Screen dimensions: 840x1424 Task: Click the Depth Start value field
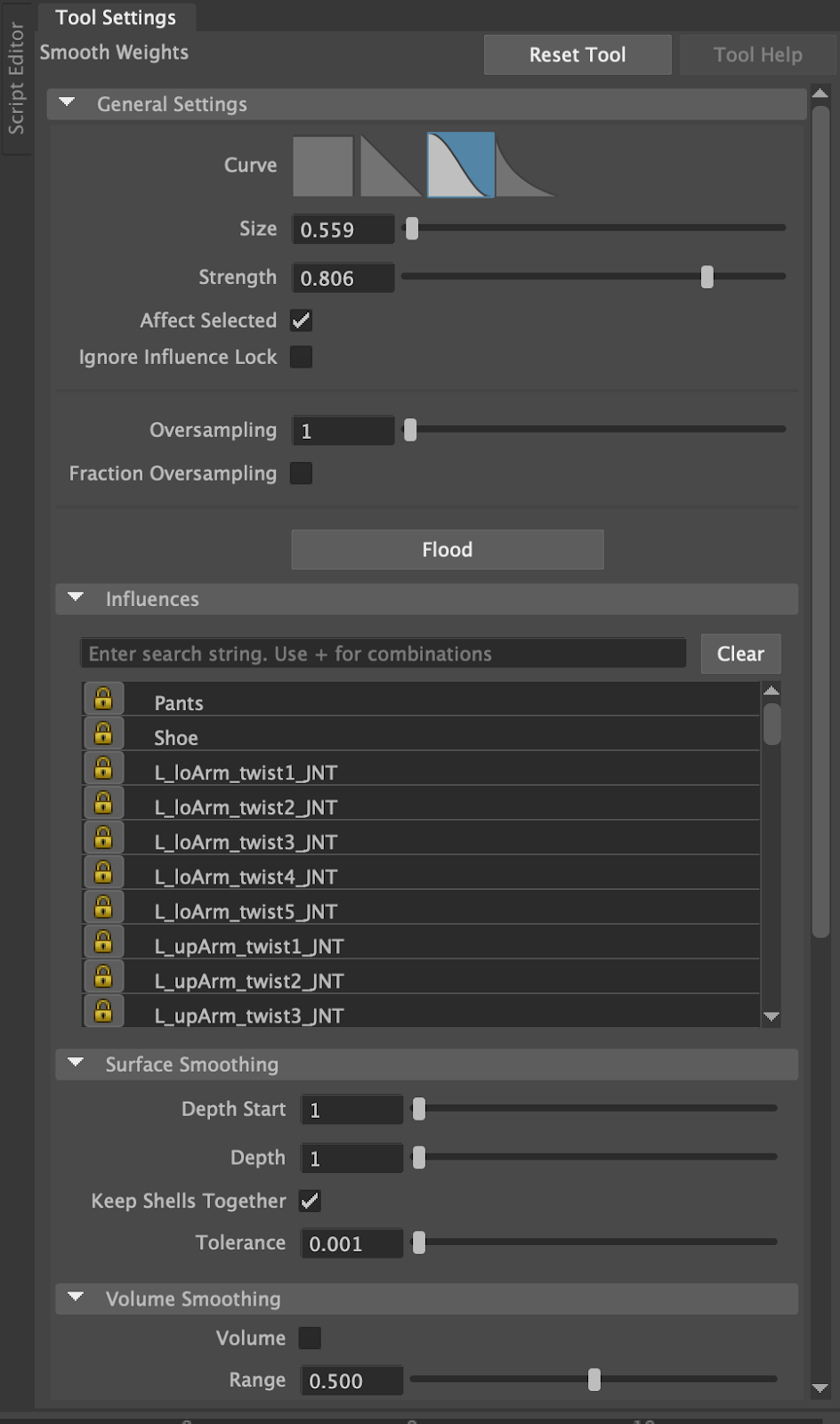(x=352, y=1110)
